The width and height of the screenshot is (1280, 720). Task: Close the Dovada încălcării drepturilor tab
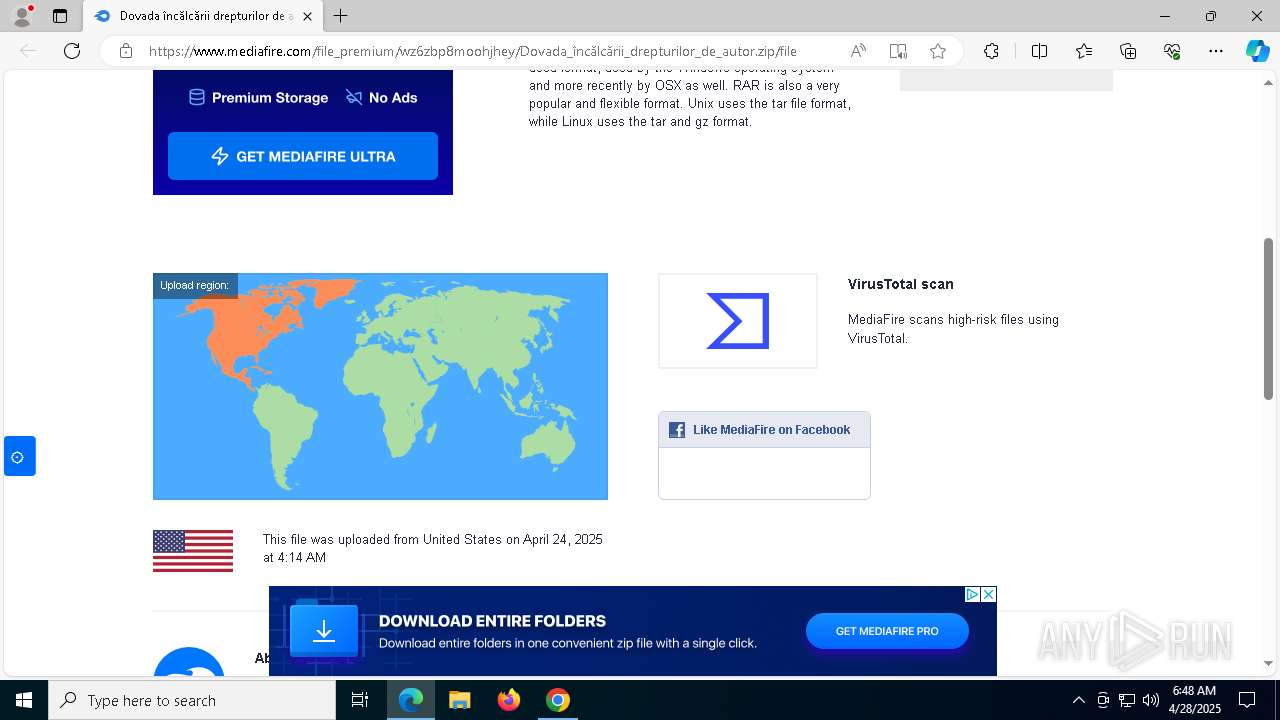tap(308, 16)
